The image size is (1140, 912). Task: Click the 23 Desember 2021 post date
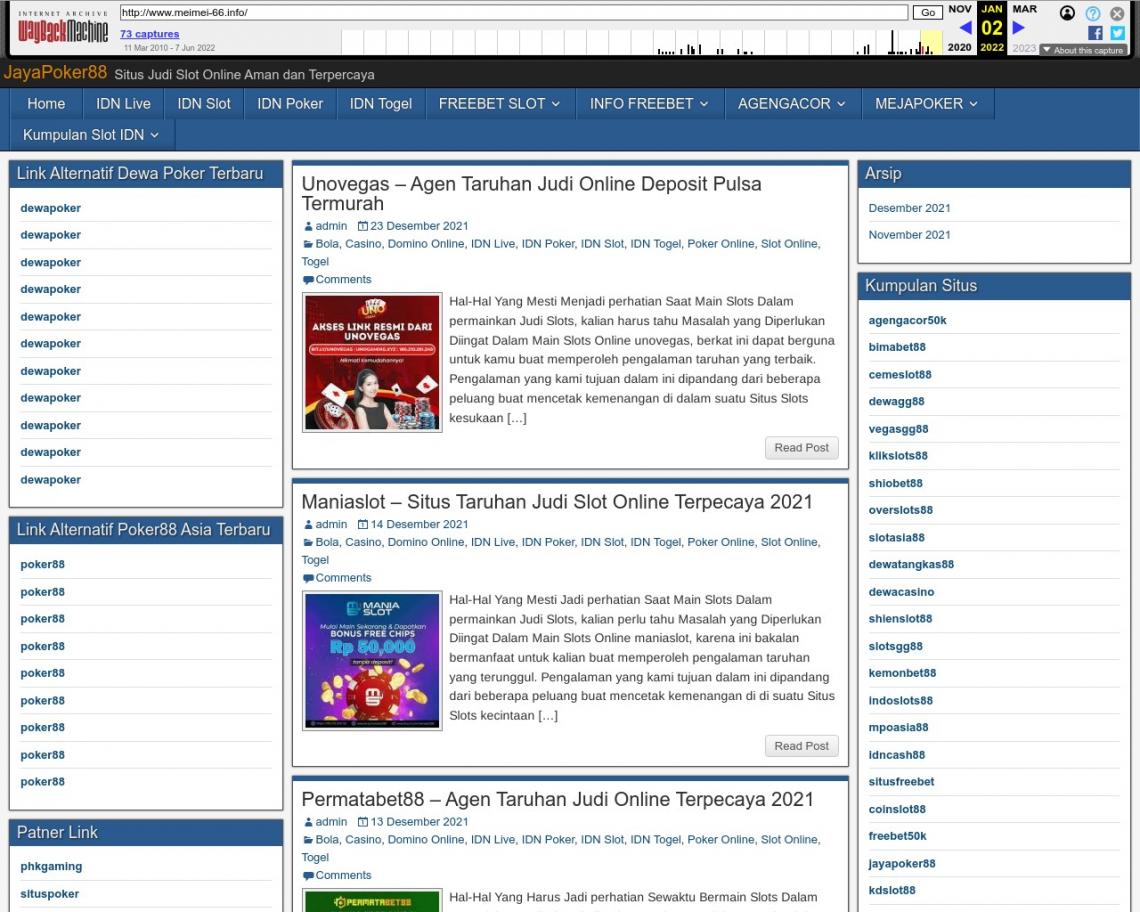pos(420,226)
